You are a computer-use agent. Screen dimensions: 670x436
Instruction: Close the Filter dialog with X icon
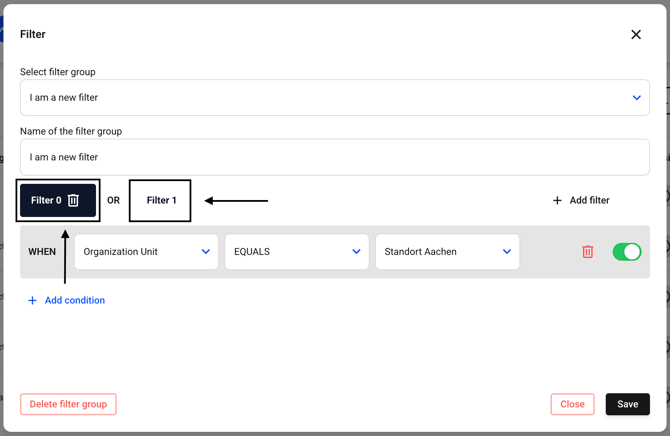click(x=636, y=34)
